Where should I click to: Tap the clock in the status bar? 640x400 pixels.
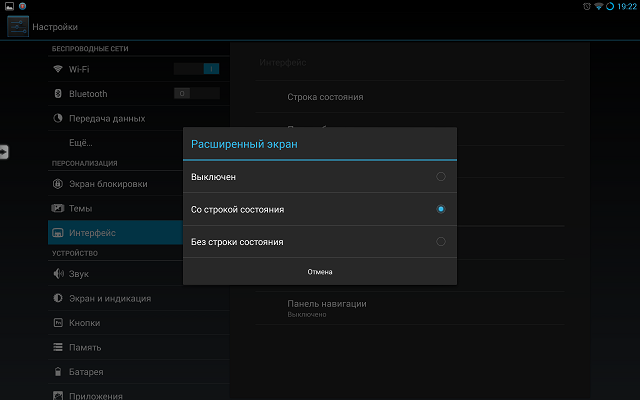pos(624,6)
